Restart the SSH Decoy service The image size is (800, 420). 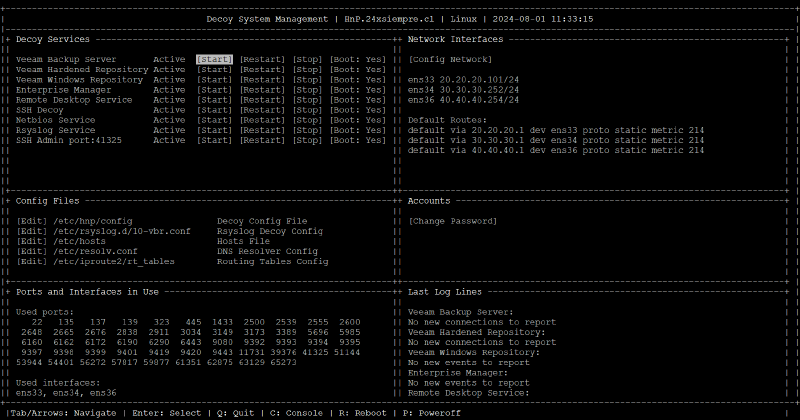262,110
